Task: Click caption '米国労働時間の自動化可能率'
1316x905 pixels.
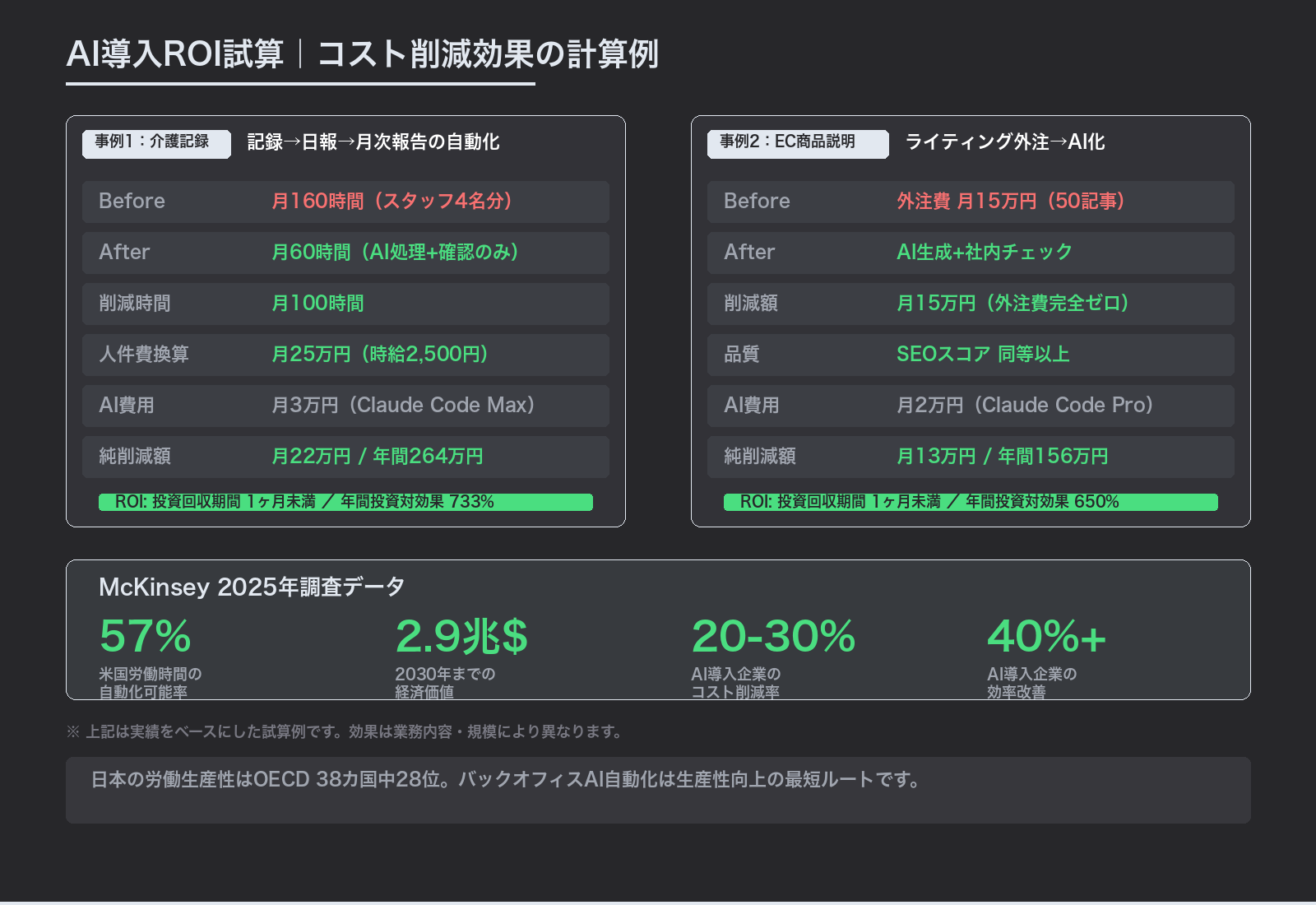Action: pos(151,683)
